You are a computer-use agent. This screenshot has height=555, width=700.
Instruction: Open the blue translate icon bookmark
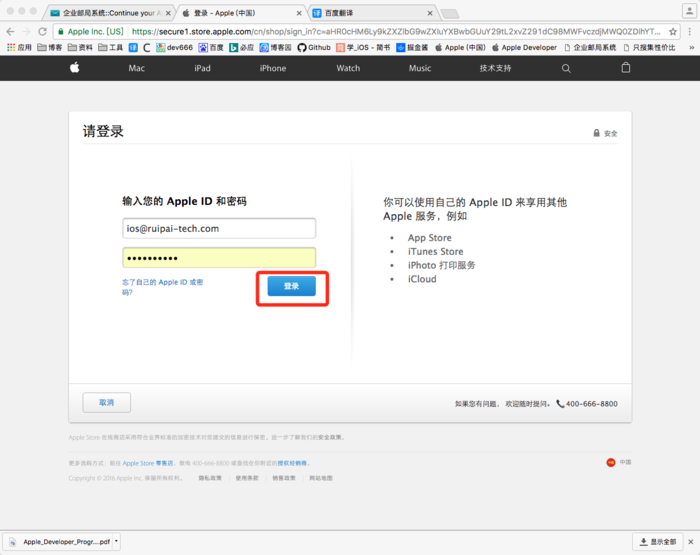(133, 47)
